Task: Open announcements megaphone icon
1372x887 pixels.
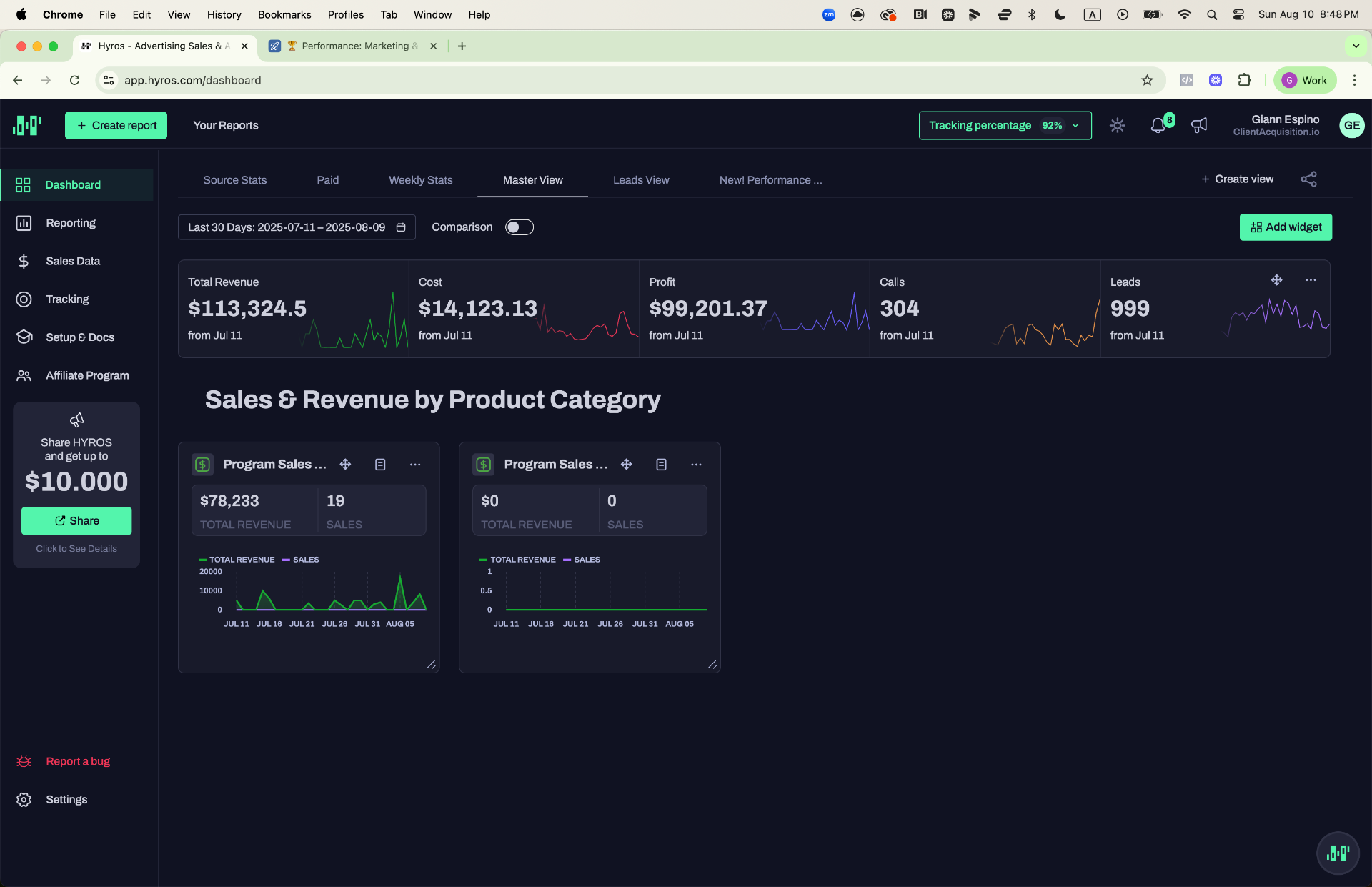Action: 1199,125
